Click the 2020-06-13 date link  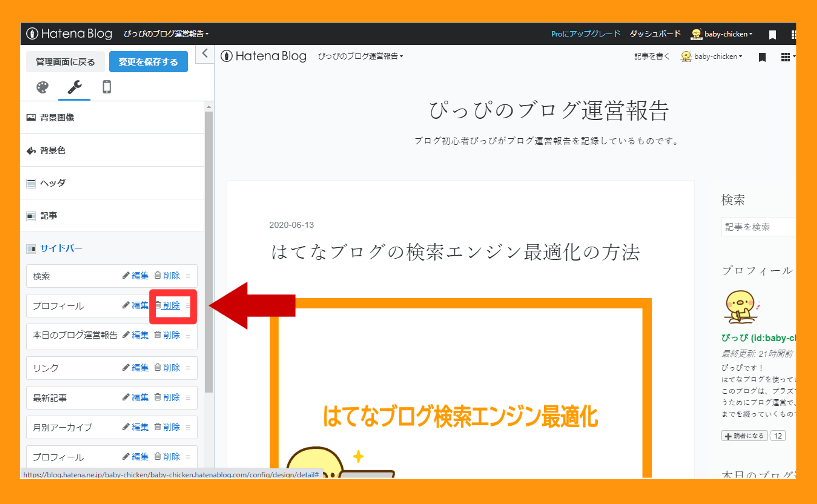[x=291, y=225]
